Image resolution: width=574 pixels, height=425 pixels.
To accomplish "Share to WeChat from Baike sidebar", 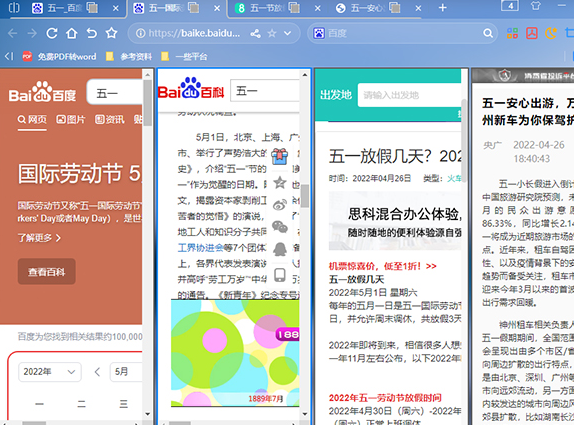I will pyautogui.click(x=280, y=227).
